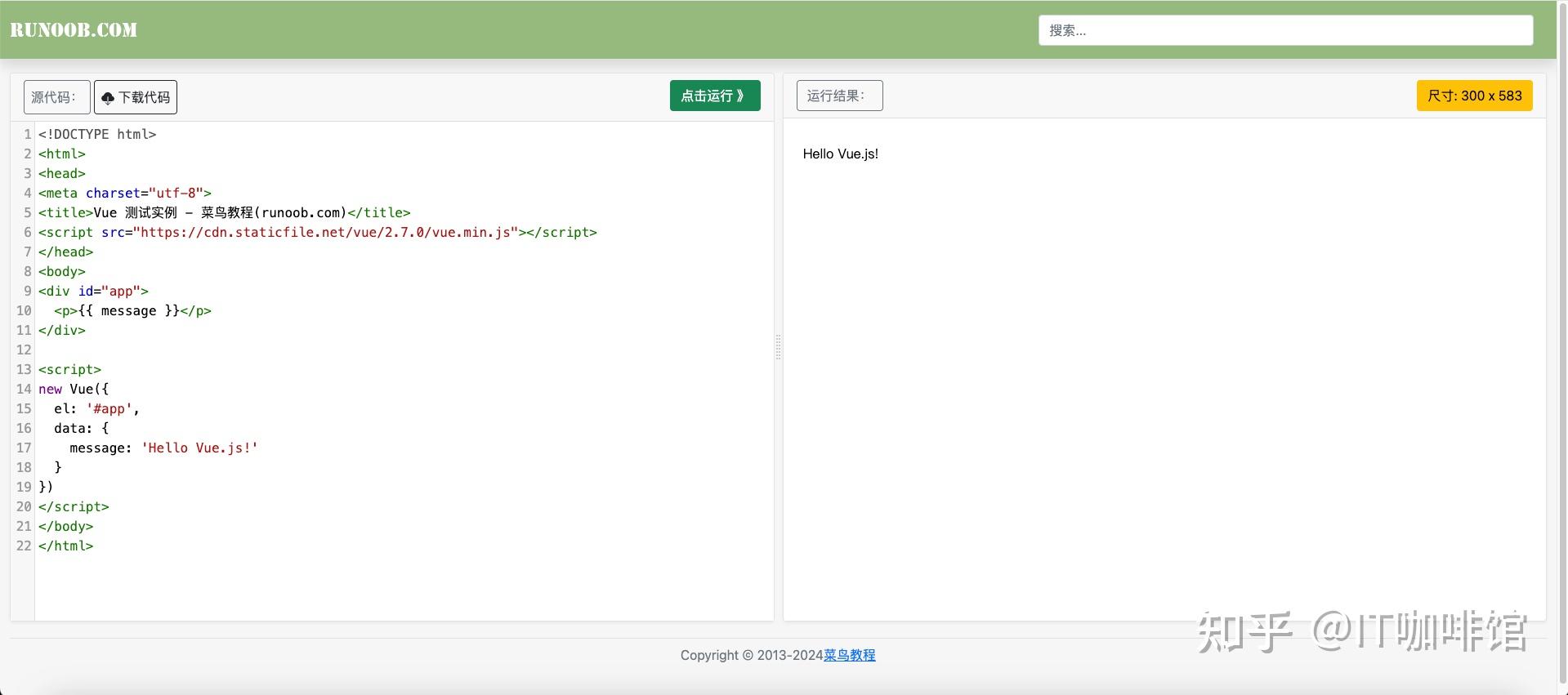The width and height of the screenshot is (1568, 695).
Task: Click the title line with Vue 测试实例
Action: pyautogui.click(x=225, y=212)
